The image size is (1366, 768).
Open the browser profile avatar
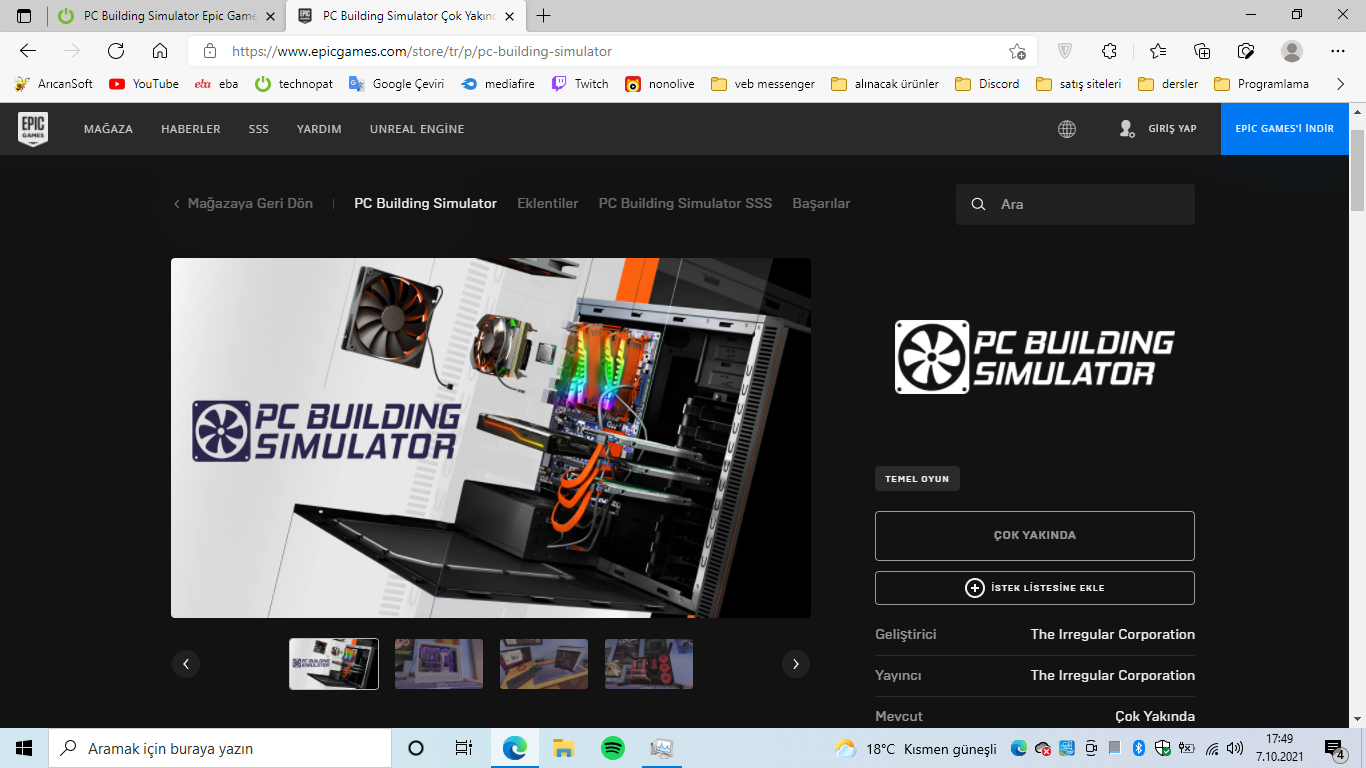pos(1292,51)
